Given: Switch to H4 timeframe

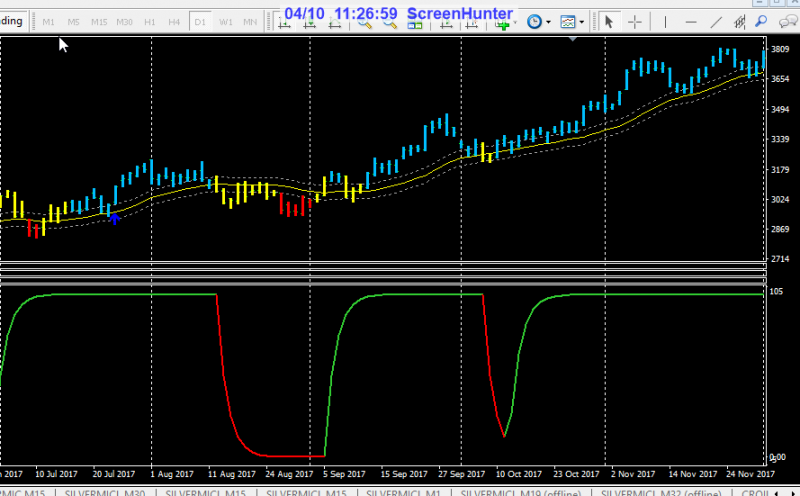Looking at the screenshot, I should [174, 22].
